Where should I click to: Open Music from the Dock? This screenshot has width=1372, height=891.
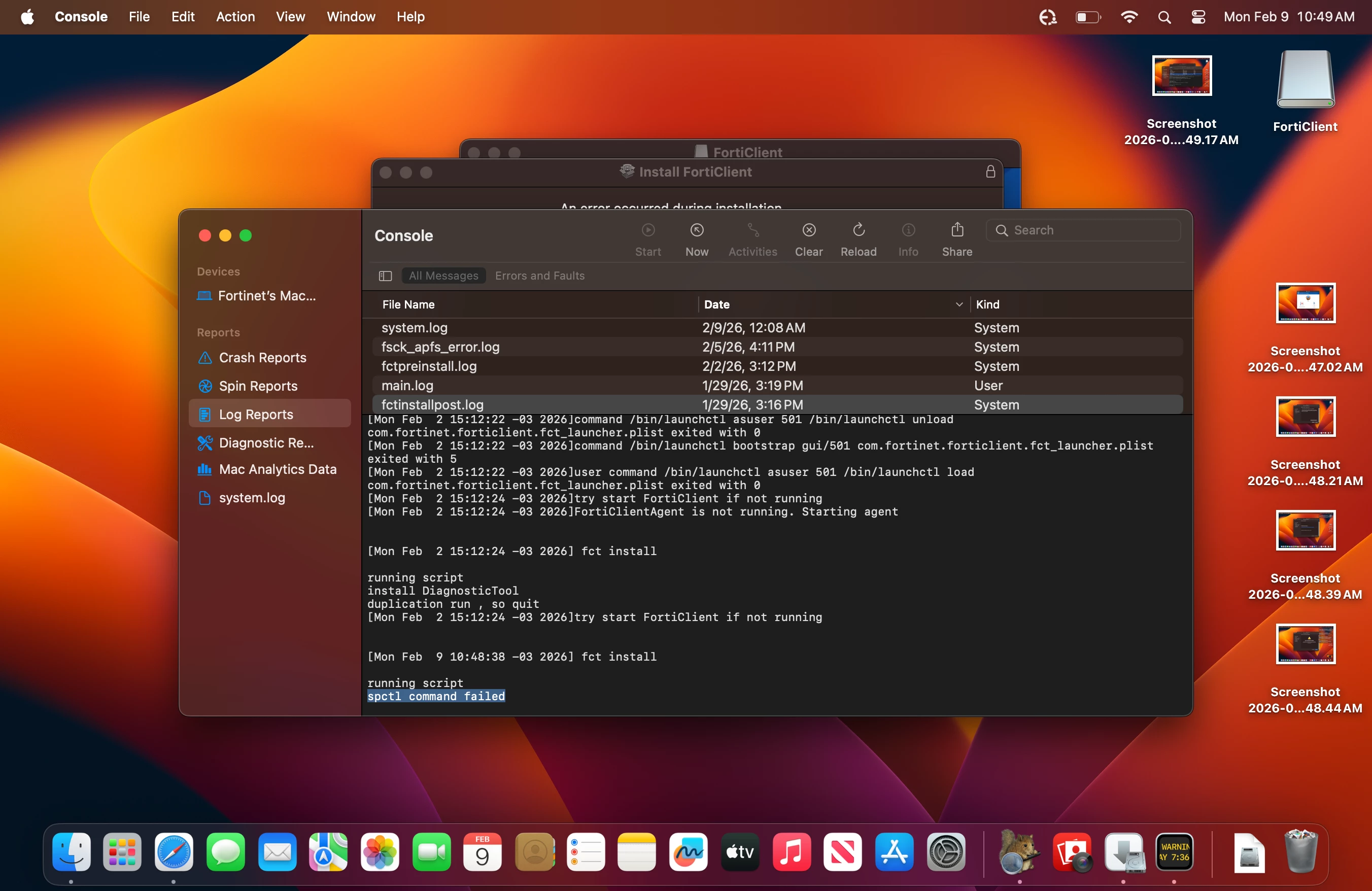[792, 852]
